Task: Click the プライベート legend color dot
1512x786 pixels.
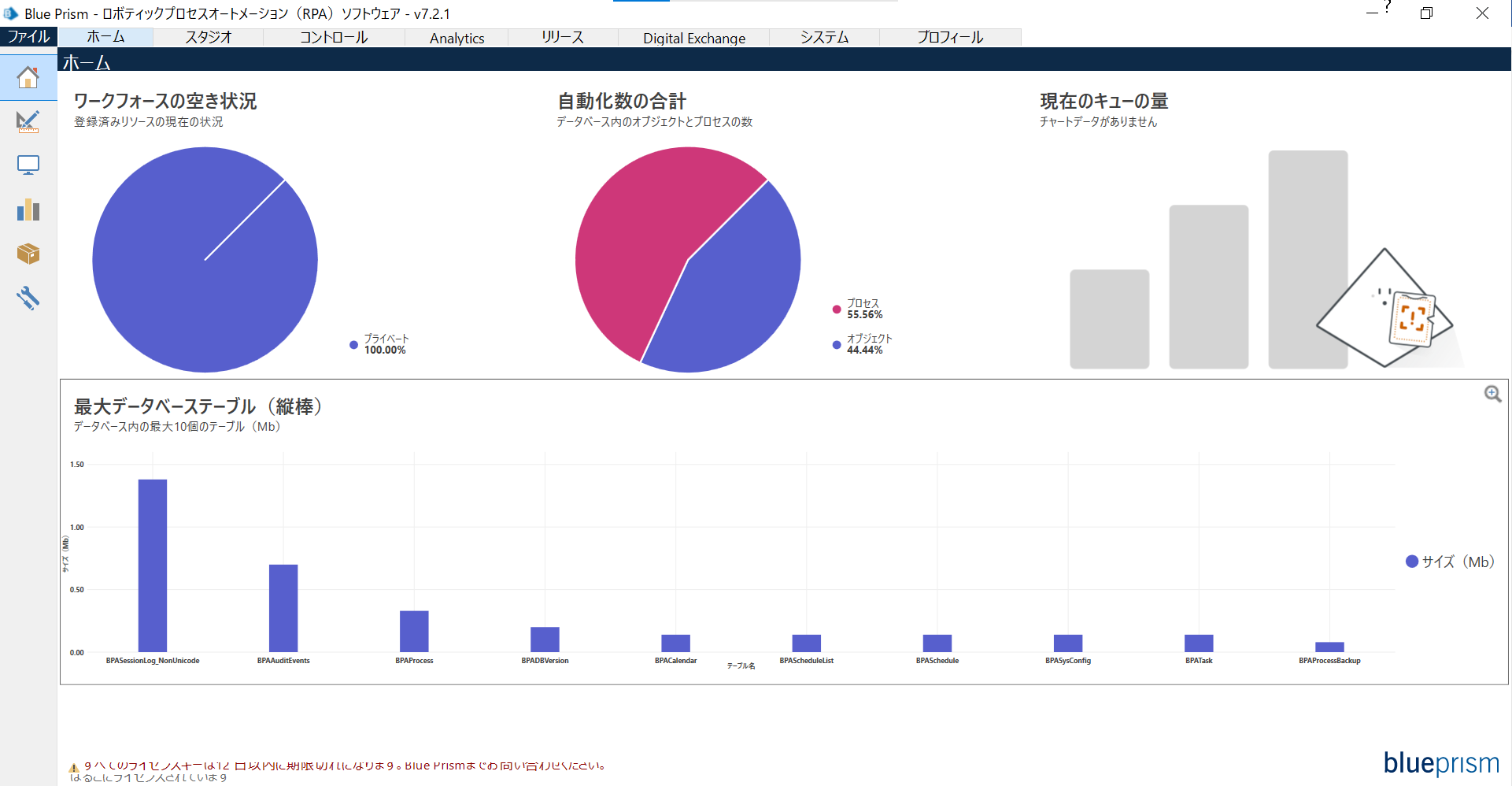Action: pos(353,345)
